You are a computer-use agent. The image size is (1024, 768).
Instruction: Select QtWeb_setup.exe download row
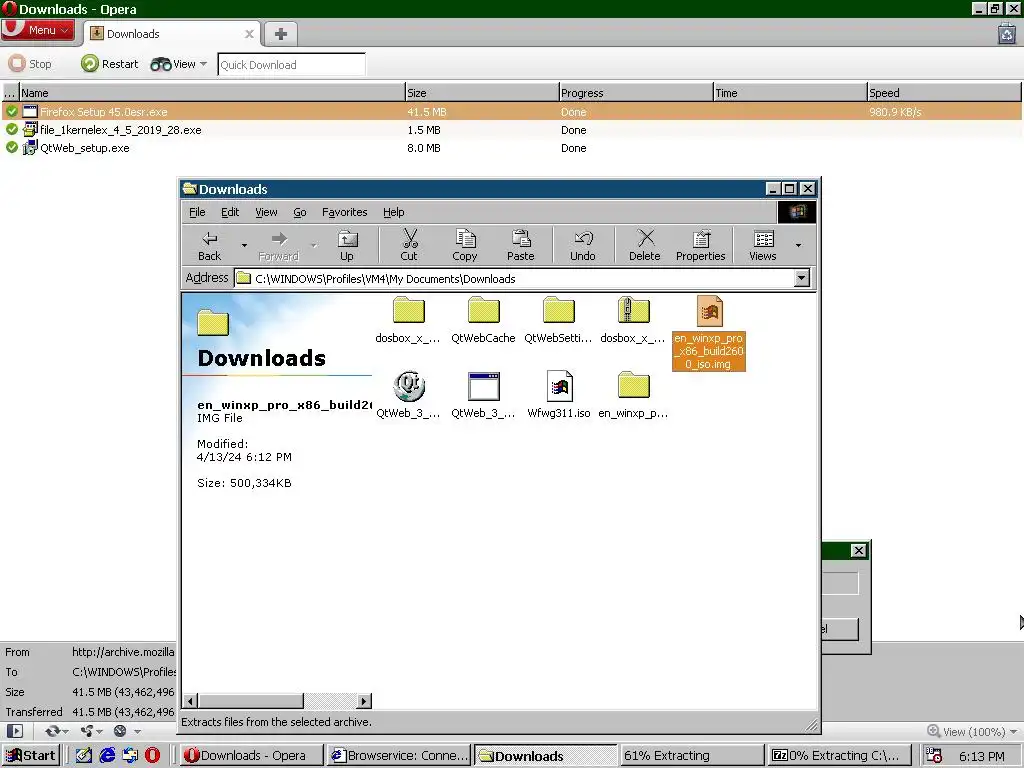tap(512, 148)
